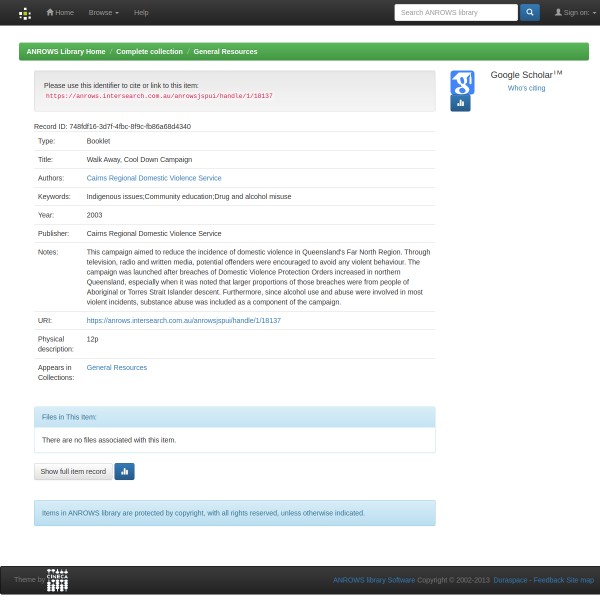Image resolution: width=600 pixels, height=600 pixels.
Task: Click the Who's citing link
Action: tap(526, 88)
